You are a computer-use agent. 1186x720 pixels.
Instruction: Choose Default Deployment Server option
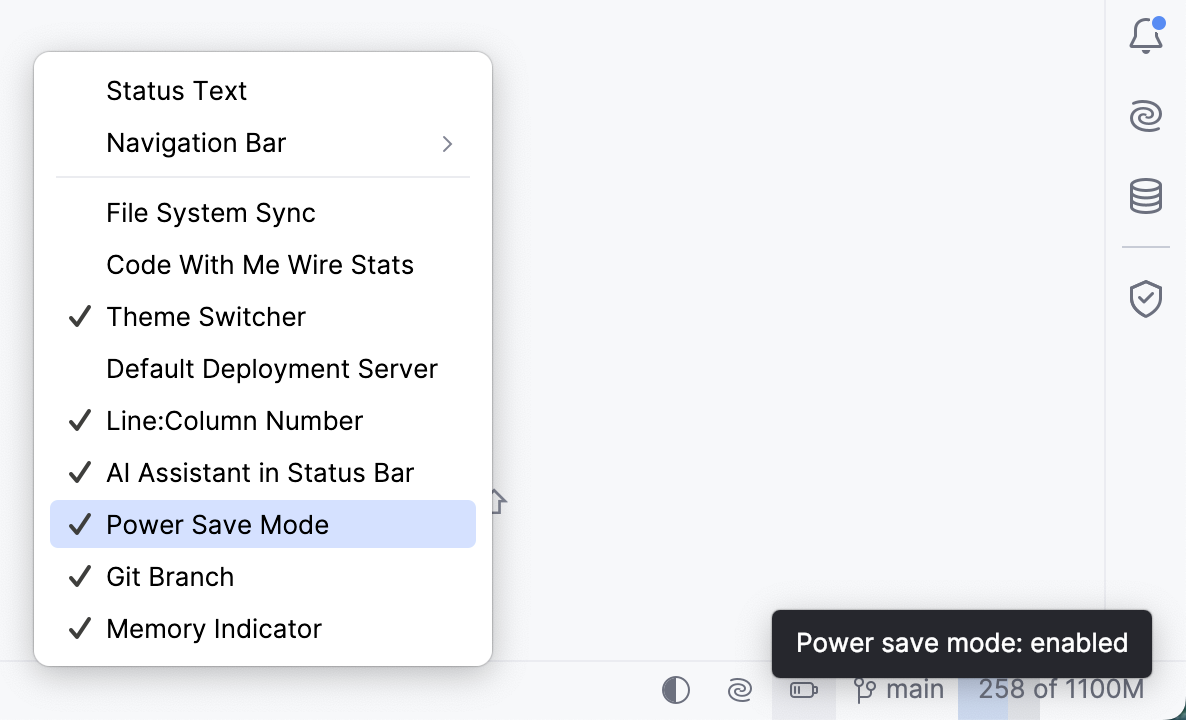coord(271,368)
